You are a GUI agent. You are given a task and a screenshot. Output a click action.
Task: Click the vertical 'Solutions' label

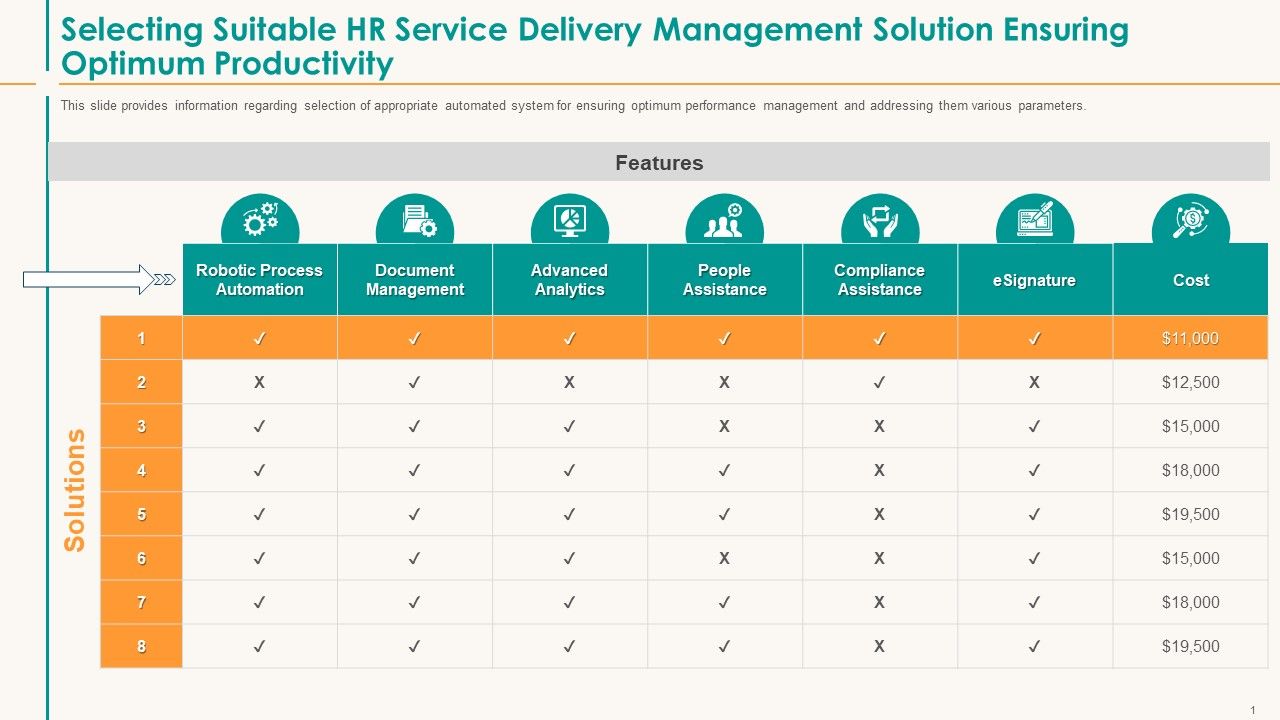(x=75, y=491)
